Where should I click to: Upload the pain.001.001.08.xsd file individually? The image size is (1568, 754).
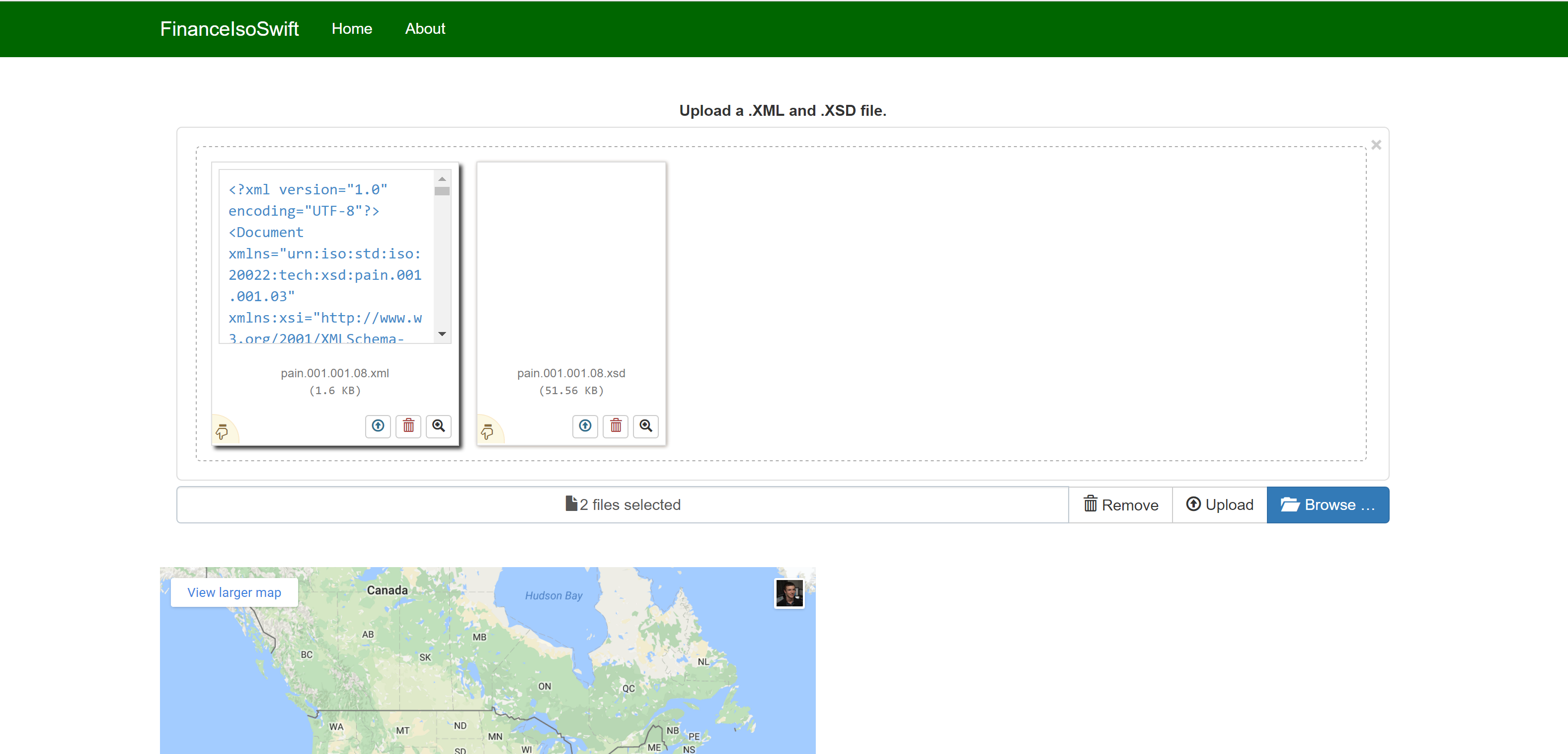point(584,426)
